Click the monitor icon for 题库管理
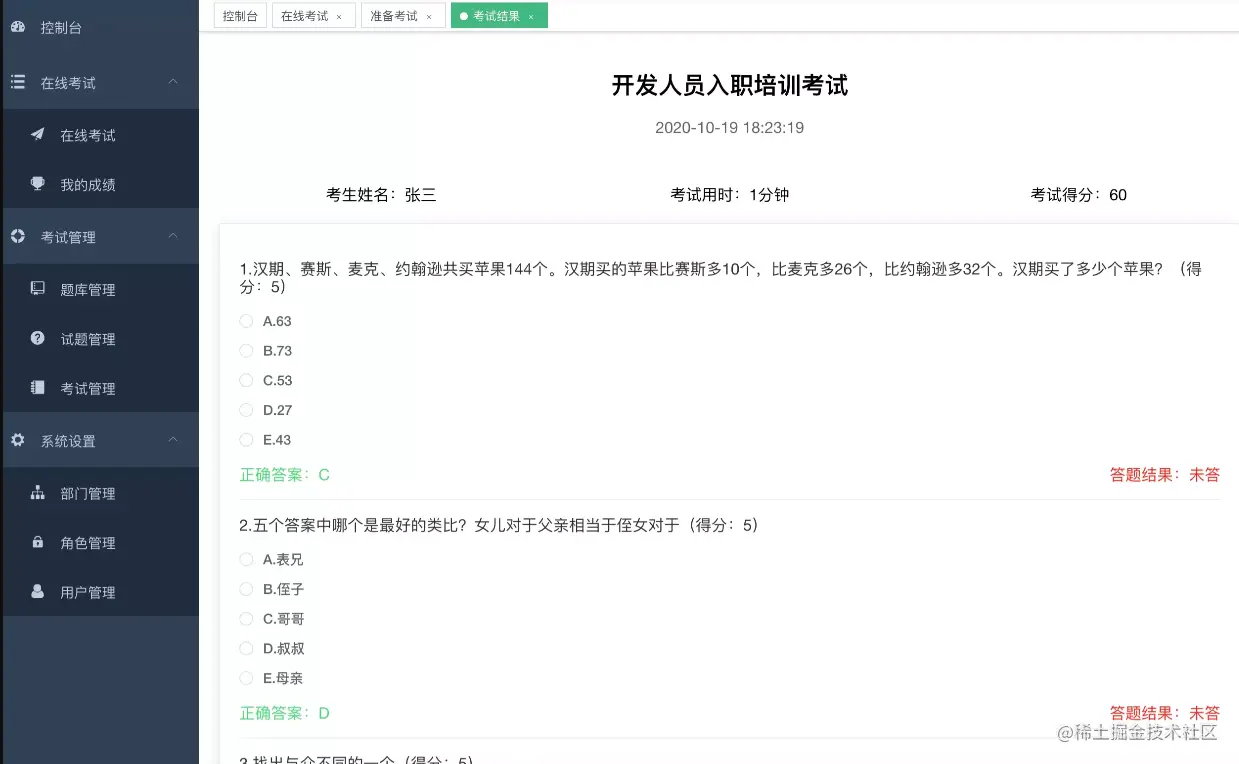 click(x=37, y=289)
